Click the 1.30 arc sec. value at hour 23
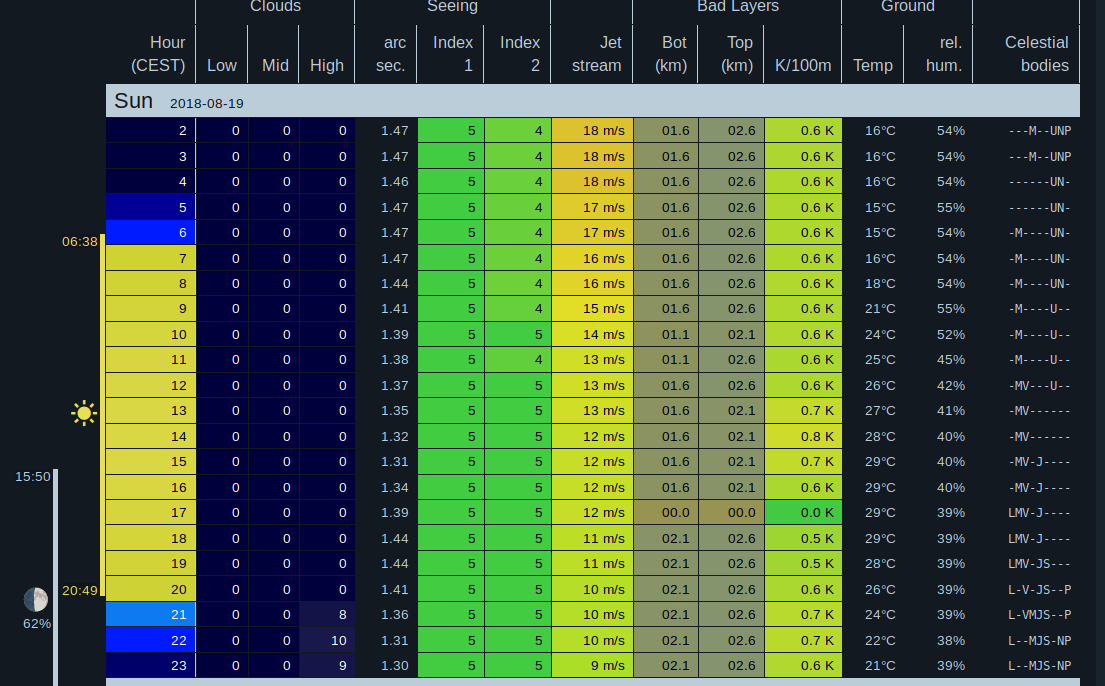 tap(386, 665)
